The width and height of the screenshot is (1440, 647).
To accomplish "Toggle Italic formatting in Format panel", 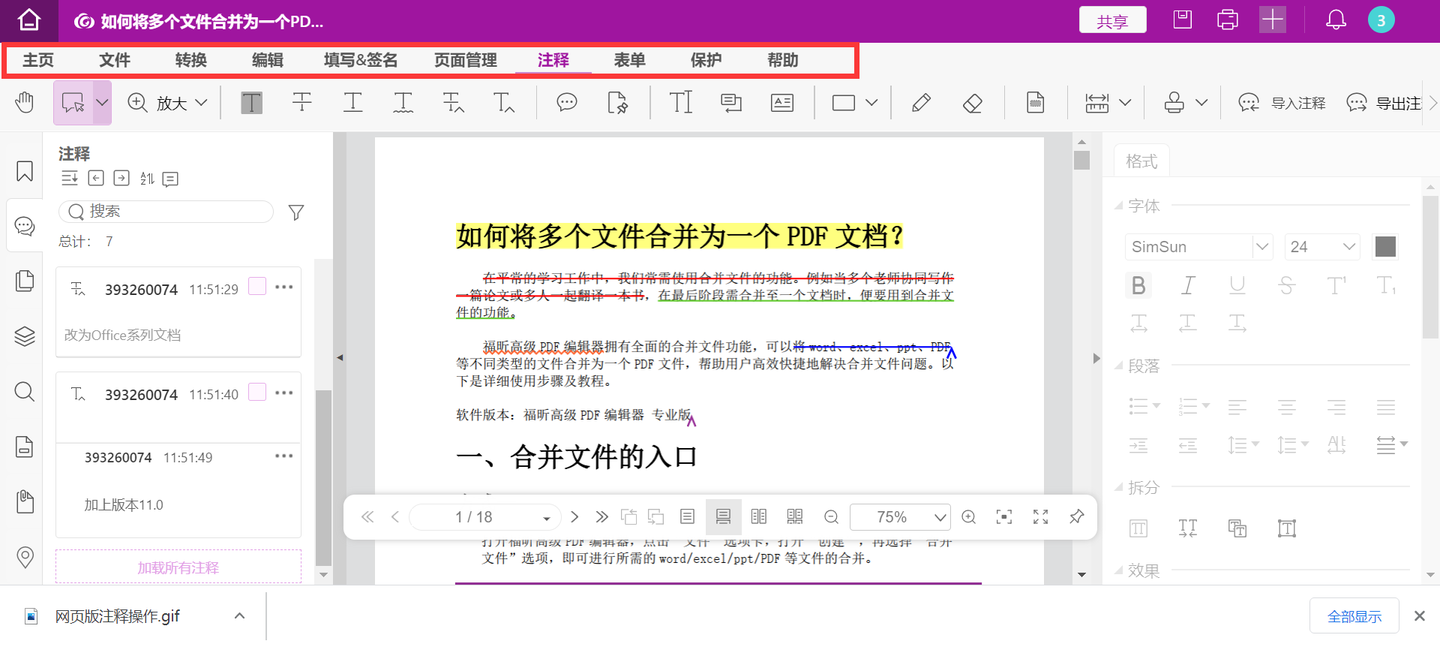I will (x=1188, y=285).
